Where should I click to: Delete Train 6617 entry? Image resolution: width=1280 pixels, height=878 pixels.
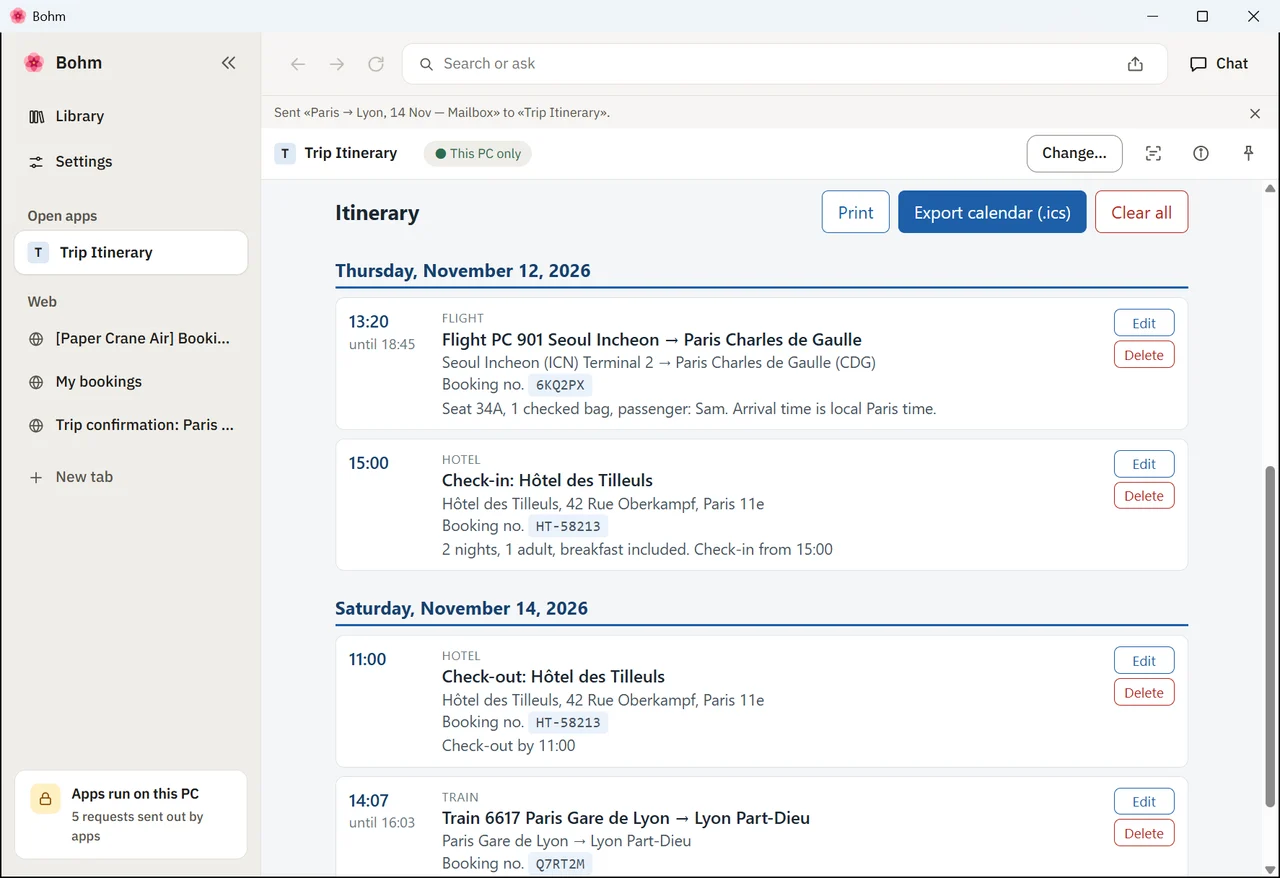[1144, 834]
